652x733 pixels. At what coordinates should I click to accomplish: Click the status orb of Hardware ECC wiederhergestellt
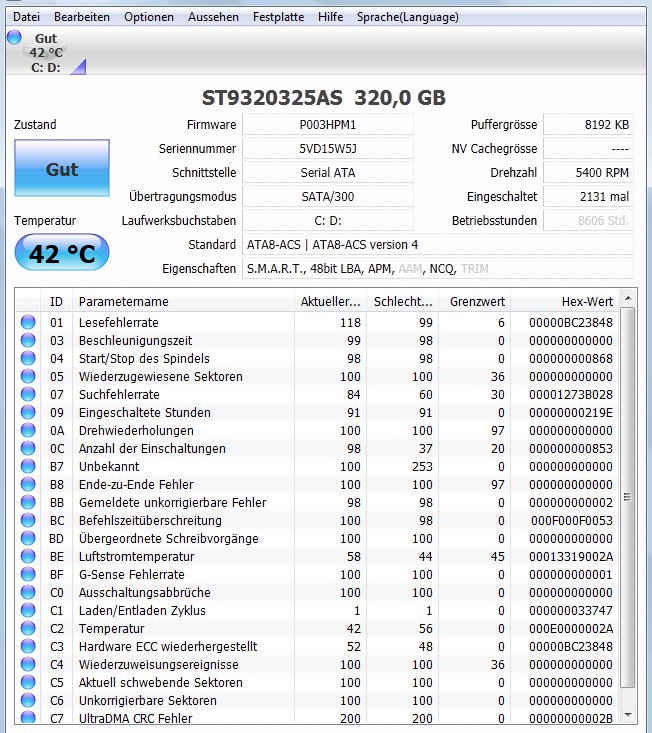[28, 646]
